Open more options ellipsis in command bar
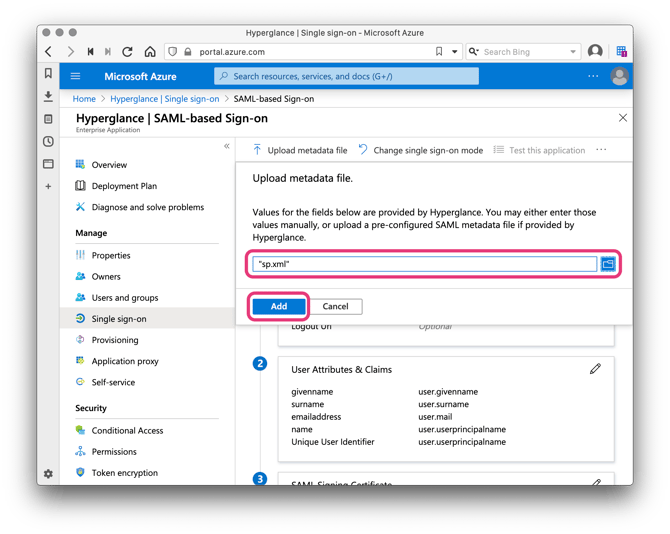670x534 pixels. coord(601,150)
